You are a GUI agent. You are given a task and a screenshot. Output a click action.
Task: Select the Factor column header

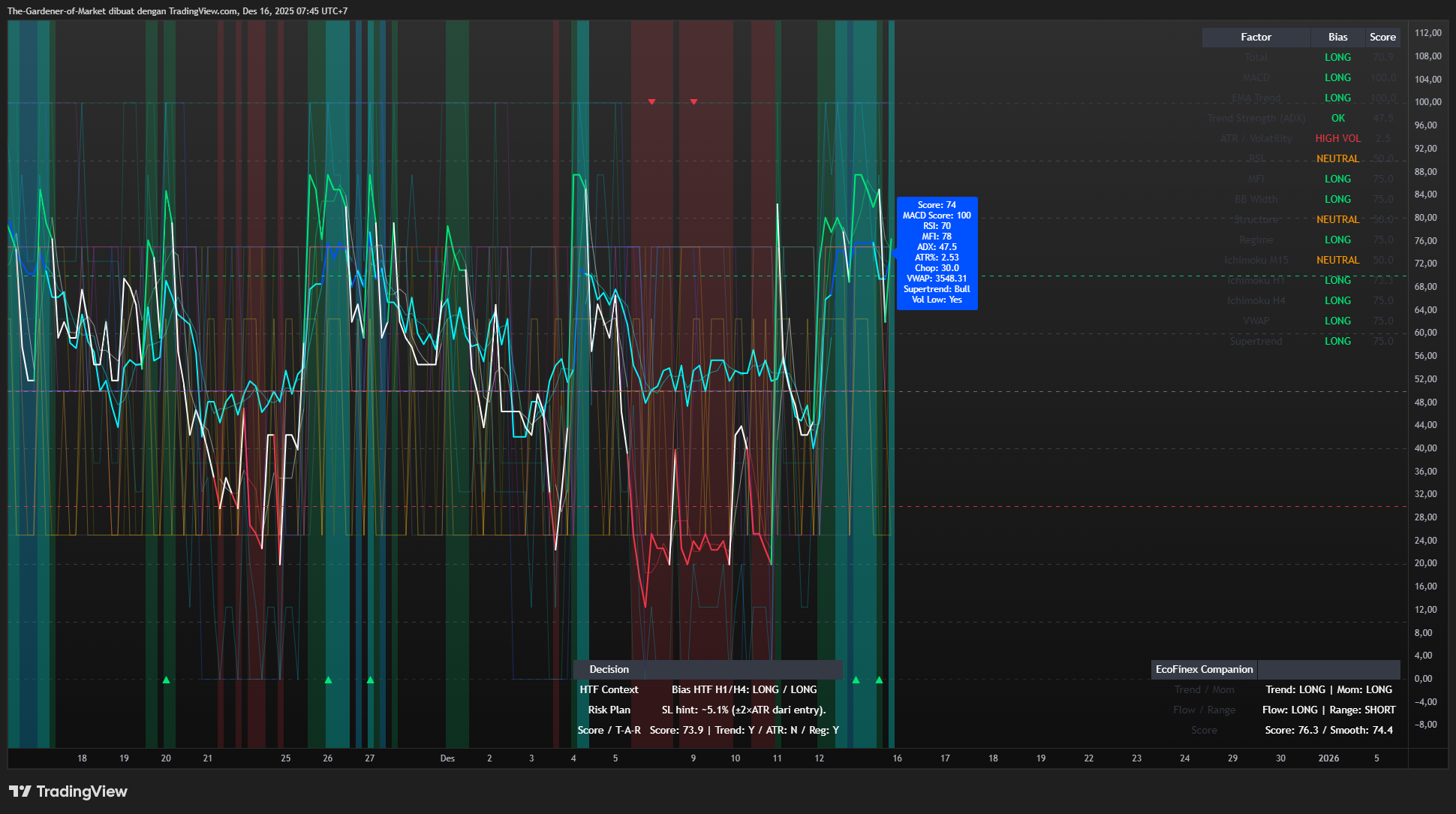coord(1256,37)
